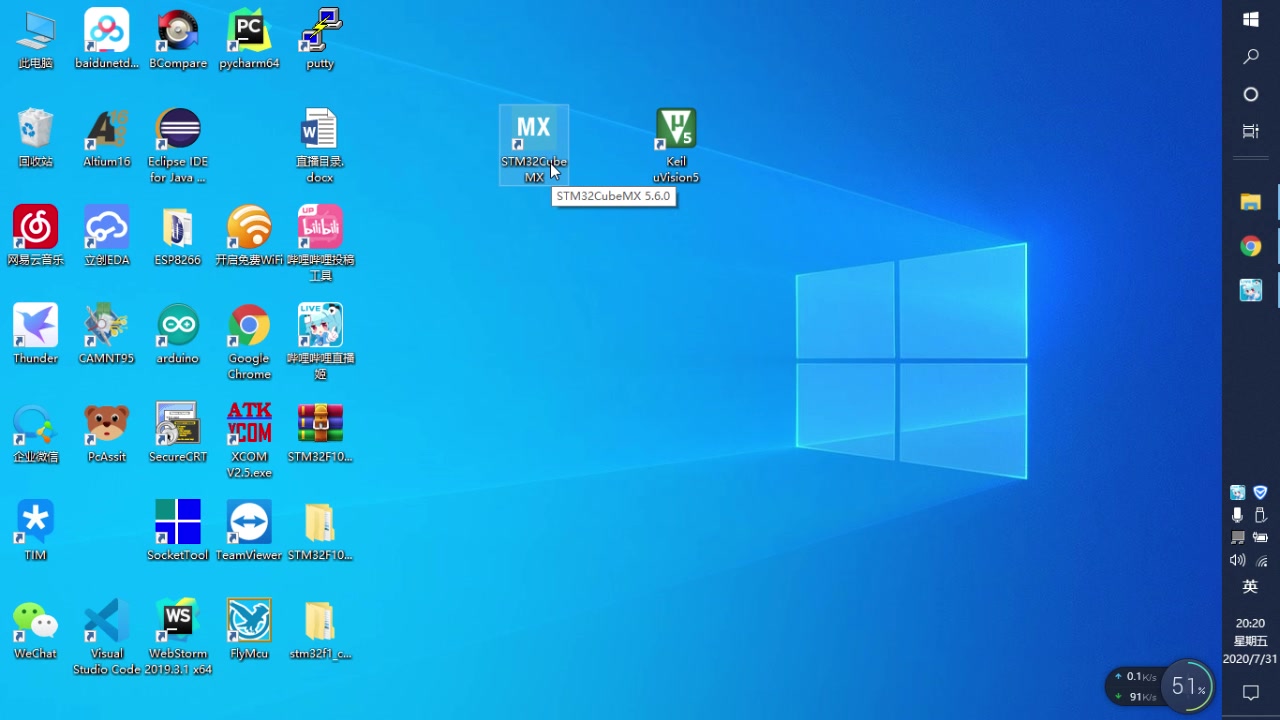
Task: Select the WebStorm 2019.3.1 x64 shortcut
Action: click(178, 637)
